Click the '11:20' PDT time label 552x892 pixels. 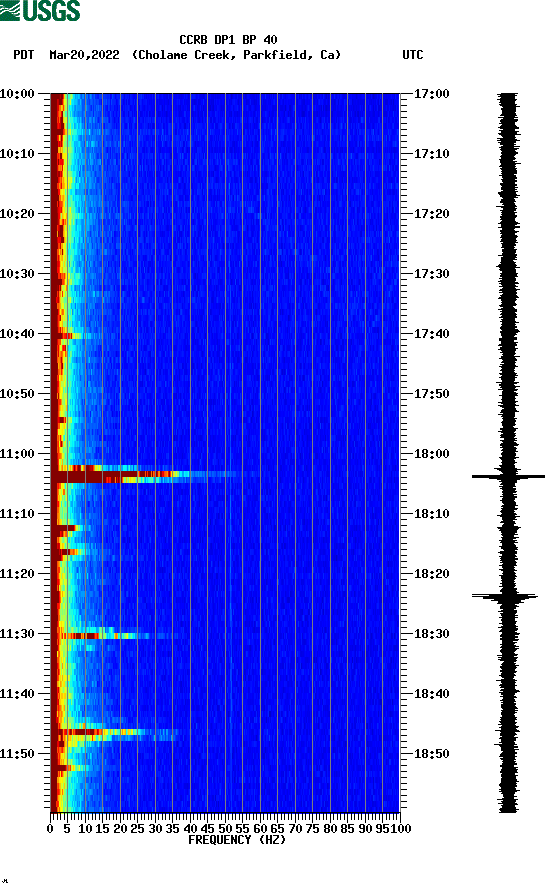(x=17, y=573)
